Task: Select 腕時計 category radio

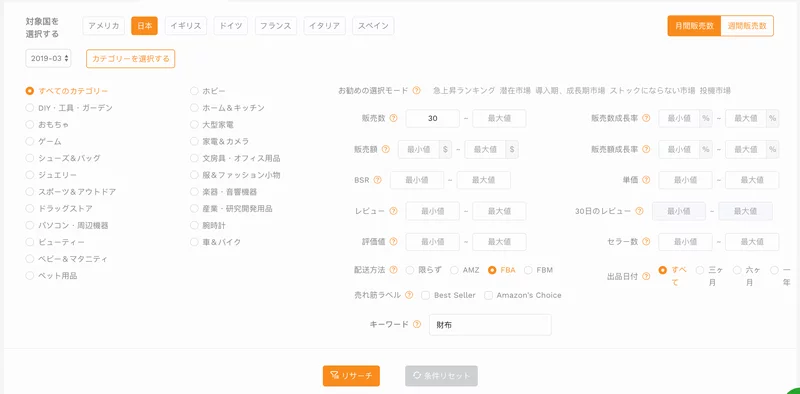Action: click(x=194, y=225)
